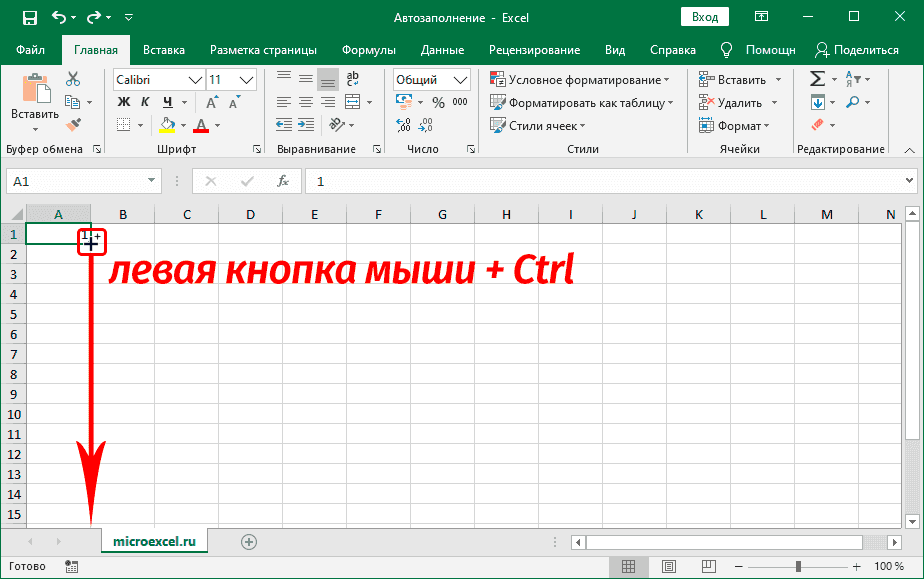Collapse the ribbon using the chevron arrow
This screenshot has height=579, width=924.
point(909,150)
